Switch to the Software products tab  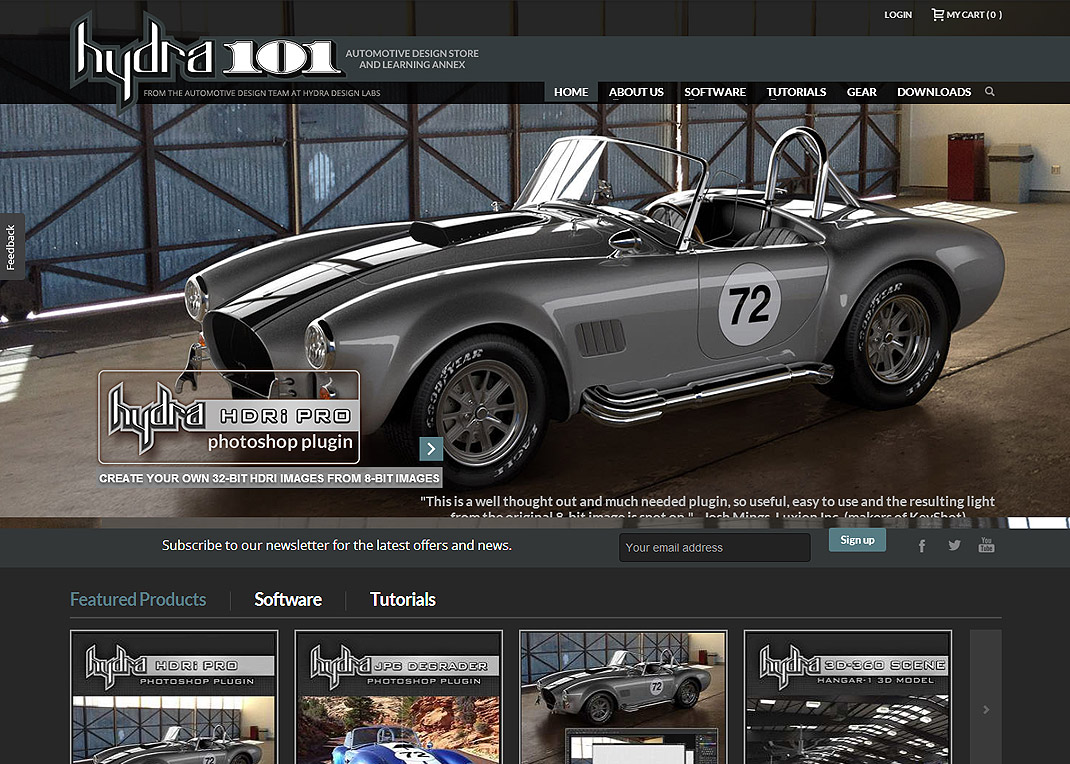[288, 600]
